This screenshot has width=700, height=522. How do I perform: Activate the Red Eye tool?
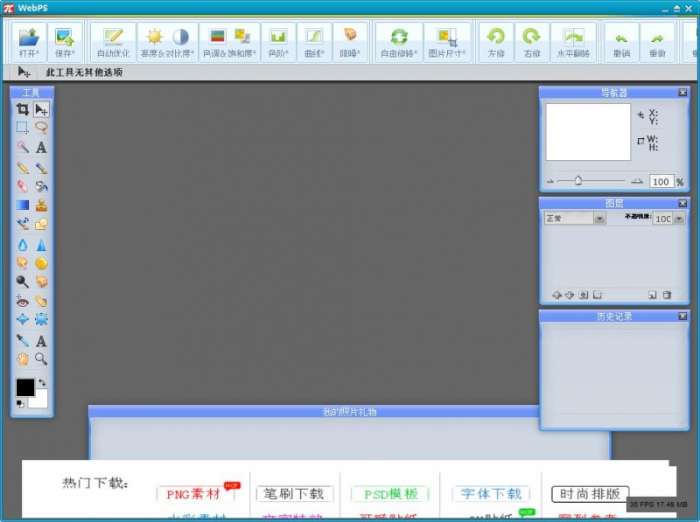[22, 301]
